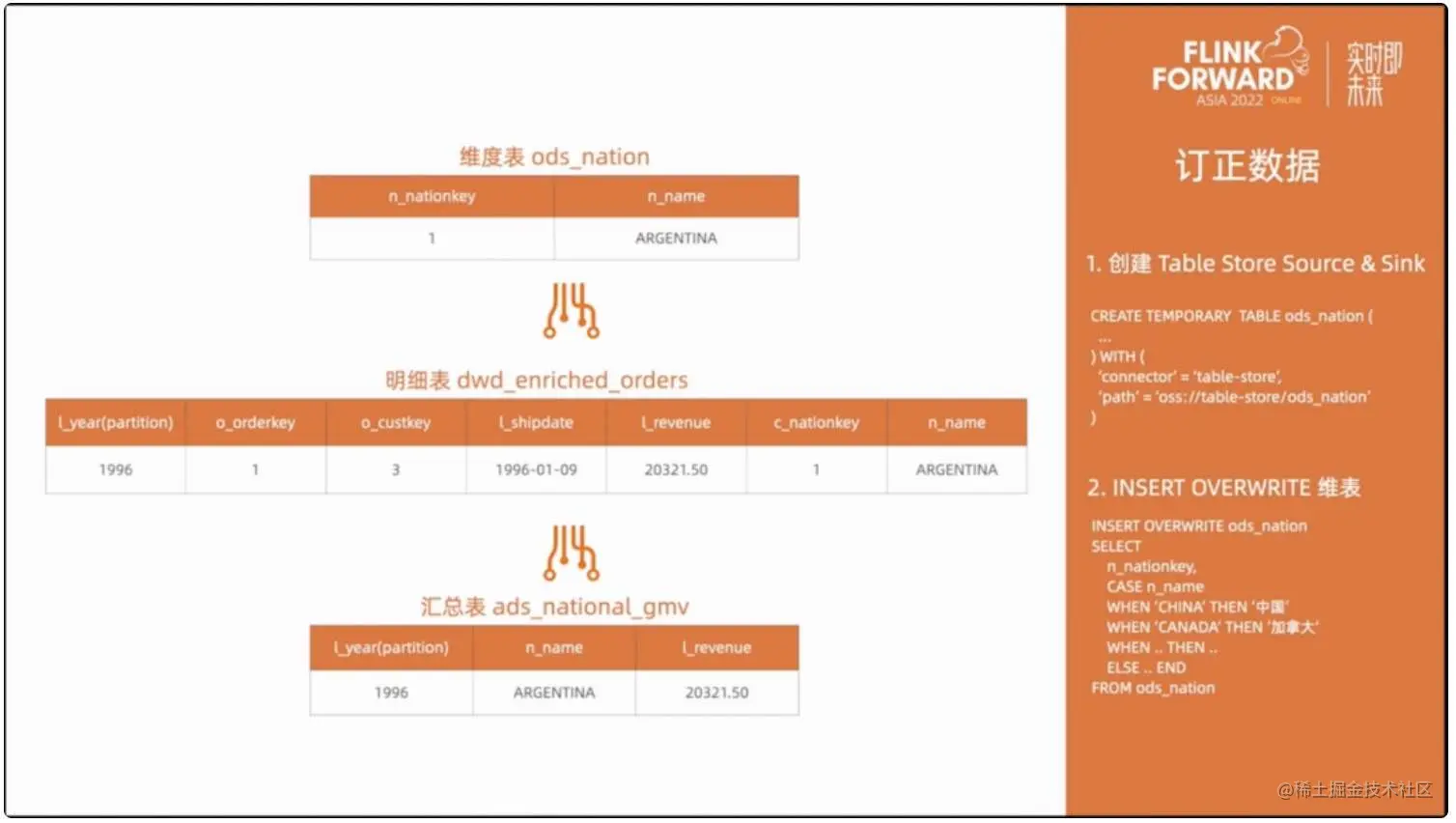1456x823 pixels.
Task: Click the '明细表 dwd_enriched_orders' table title
Action: (537, 380)
